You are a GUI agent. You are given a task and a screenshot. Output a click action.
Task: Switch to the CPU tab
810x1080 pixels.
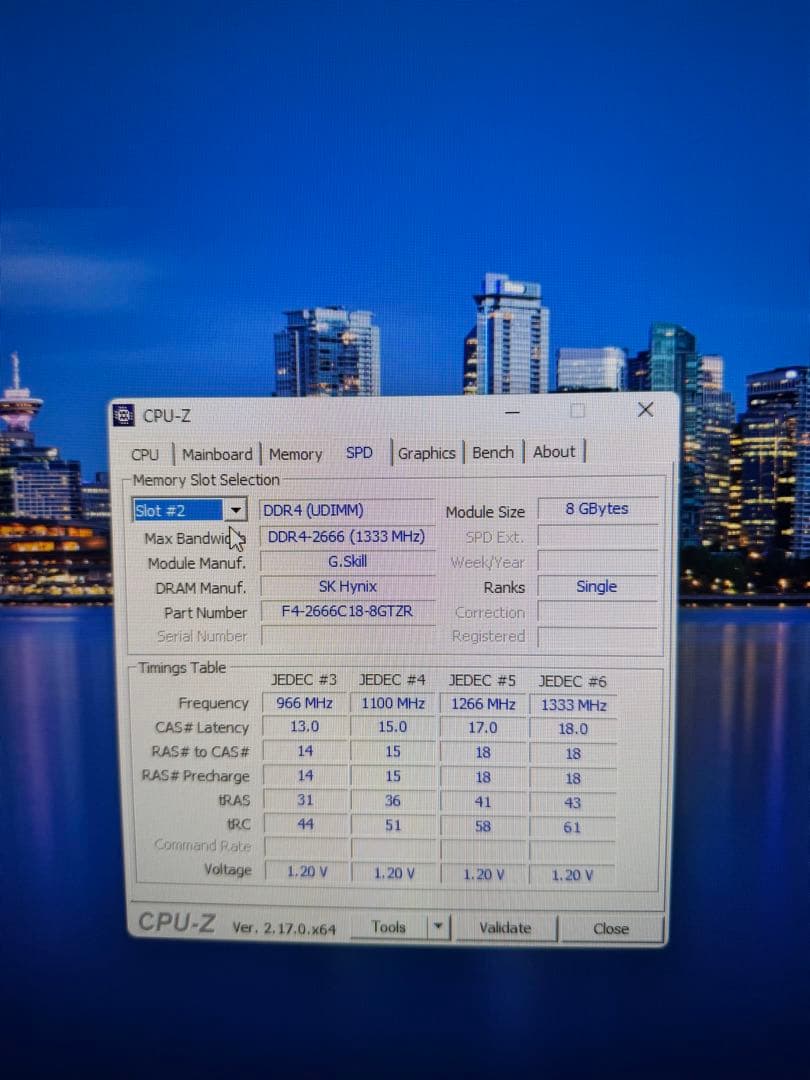(x=146, y=454)
